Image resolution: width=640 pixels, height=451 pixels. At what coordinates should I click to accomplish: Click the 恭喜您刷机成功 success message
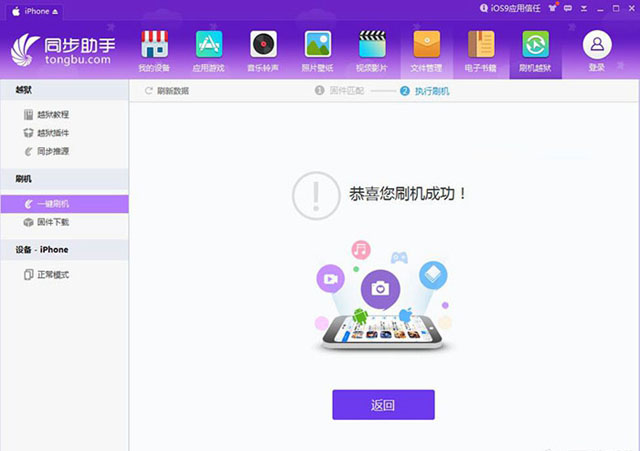tap(407, 194)
